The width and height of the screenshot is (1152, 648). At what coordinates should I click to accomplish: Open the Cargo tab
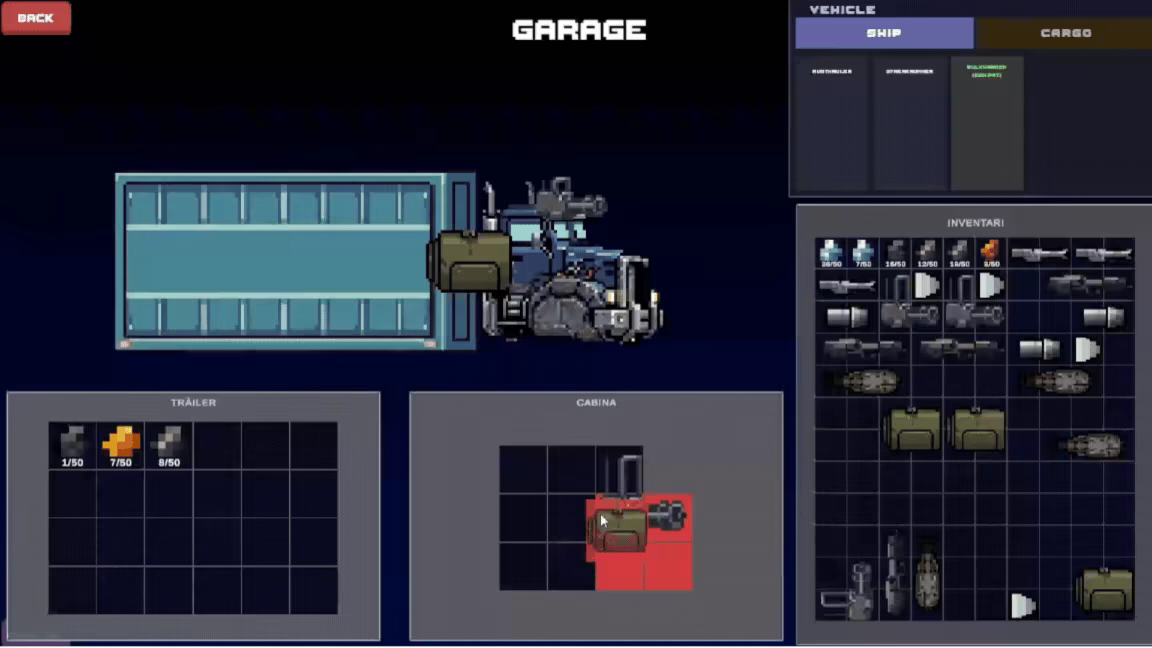click(1065, 33)
